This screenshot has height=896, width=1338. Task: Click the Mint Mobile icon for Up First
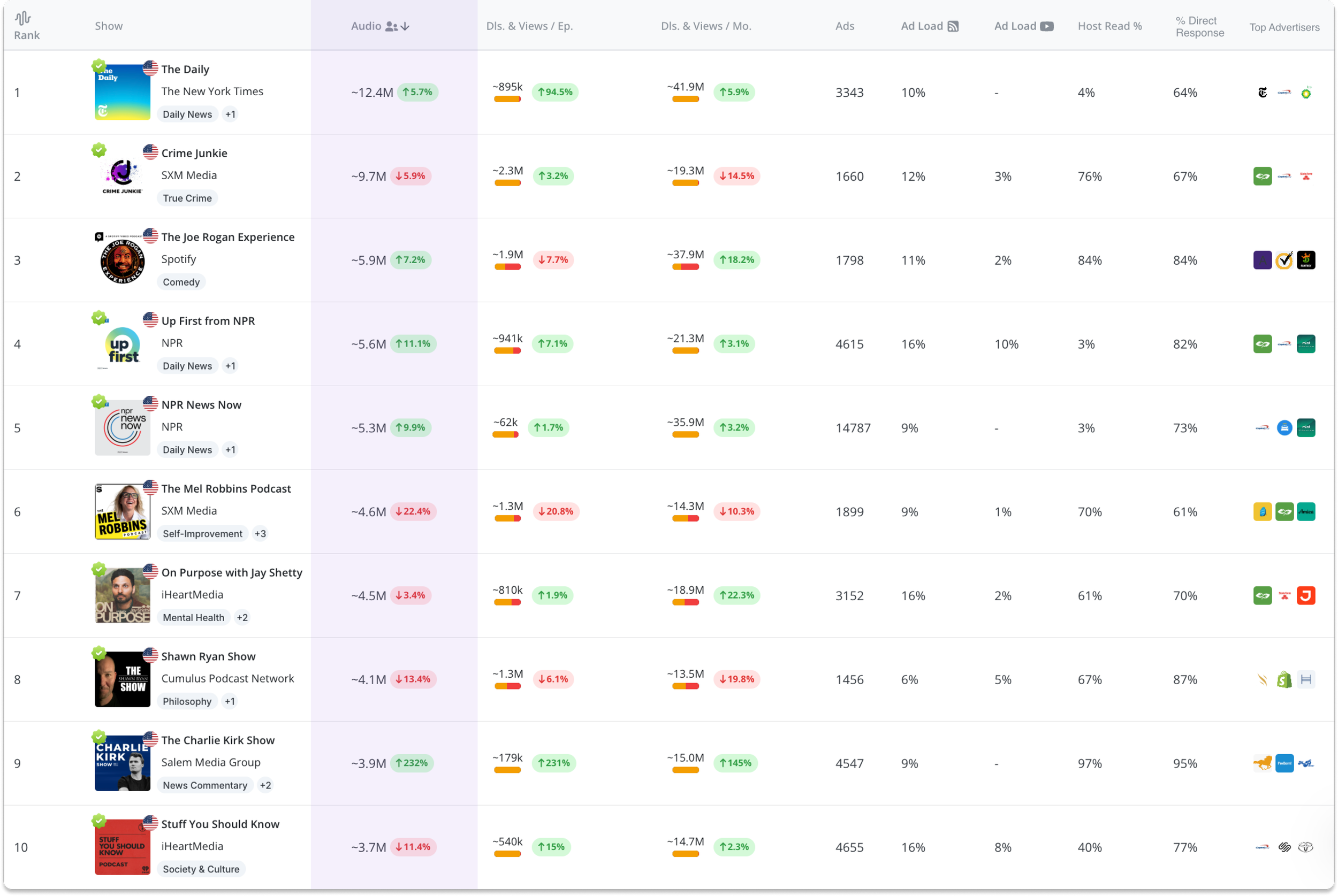click(1306, 344)
